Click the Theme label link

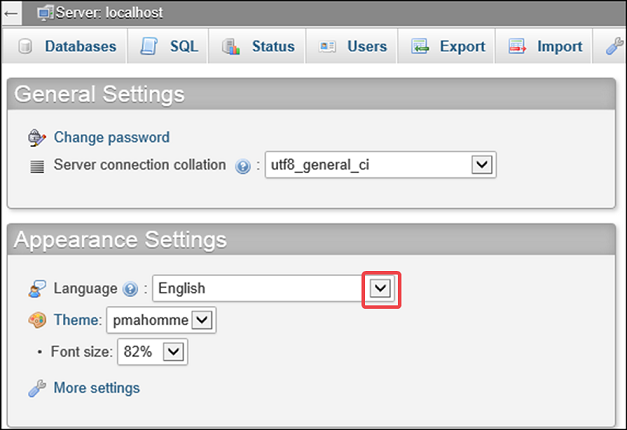[76, 320]
